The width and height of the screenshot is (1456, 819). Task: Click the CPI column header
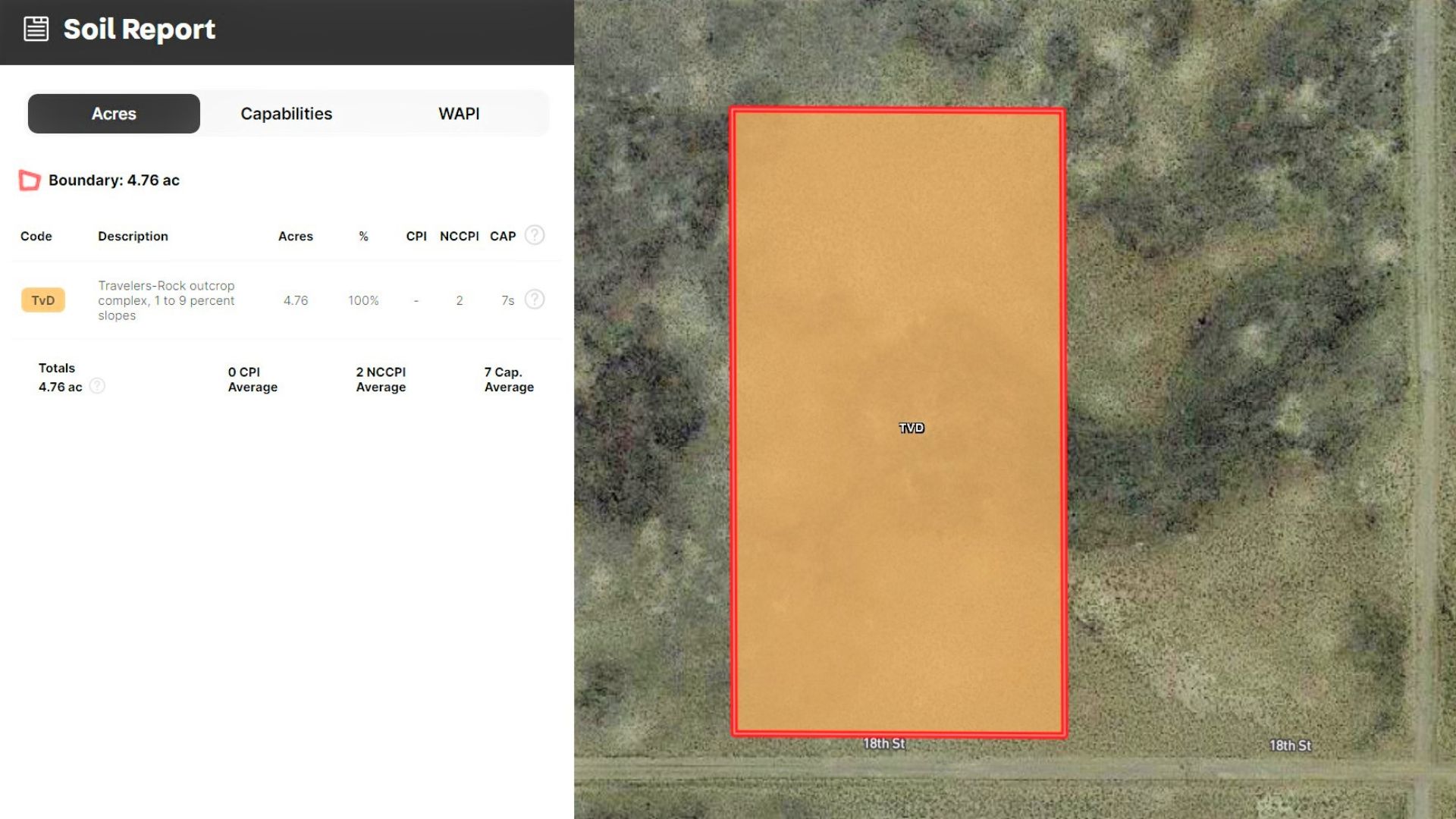[x=416, y=237]
